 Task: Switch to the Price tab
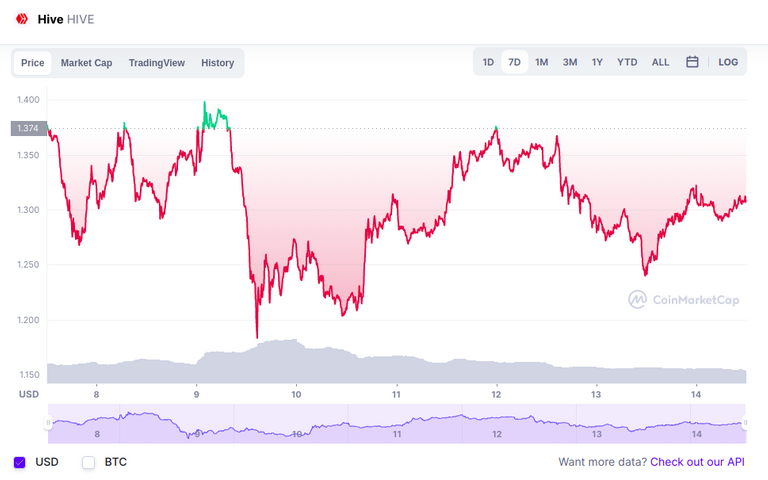pyautogui.click(x=32, y=63)
